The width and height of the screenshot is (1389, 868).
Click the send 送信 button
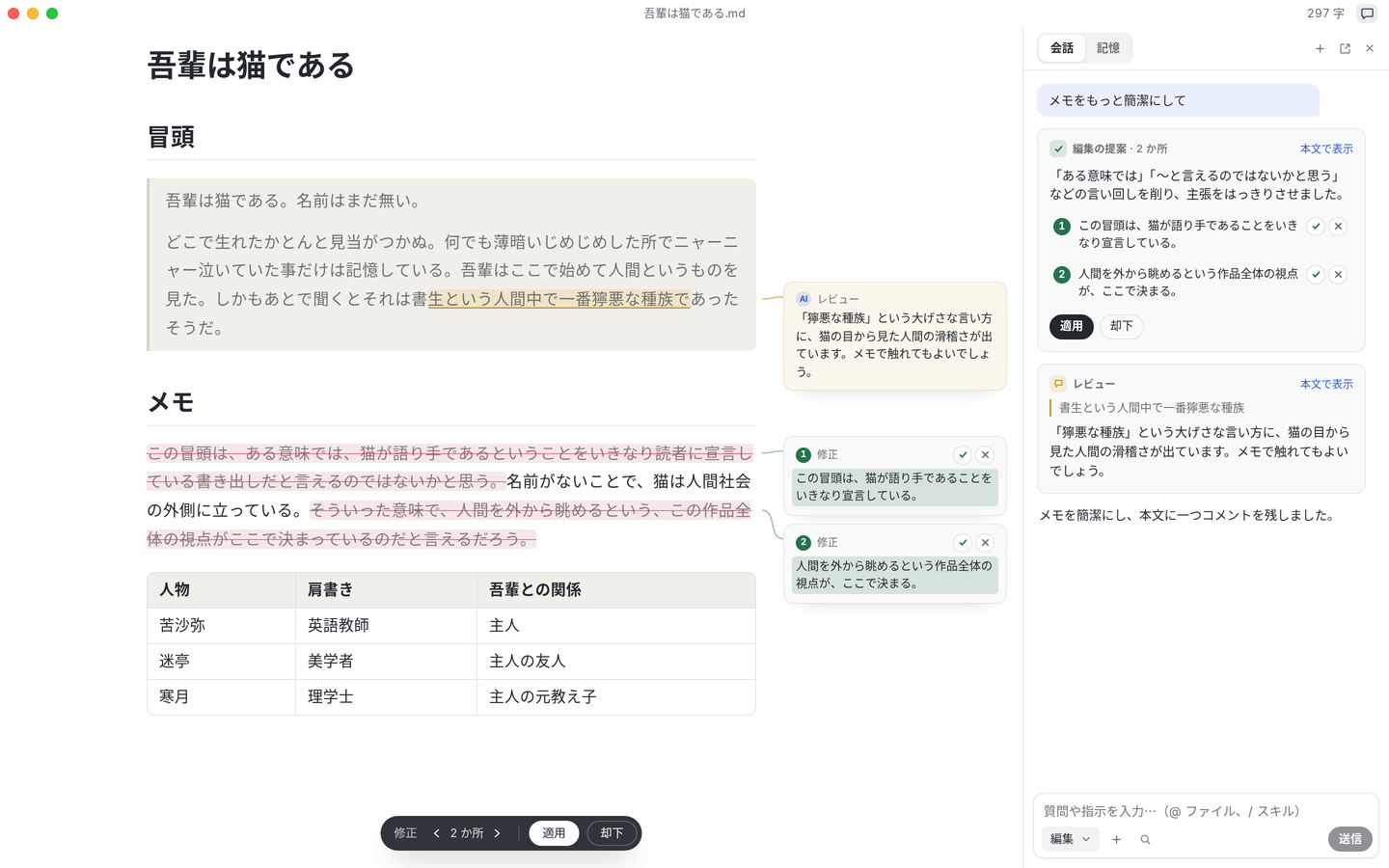[x=1350, y=839]
